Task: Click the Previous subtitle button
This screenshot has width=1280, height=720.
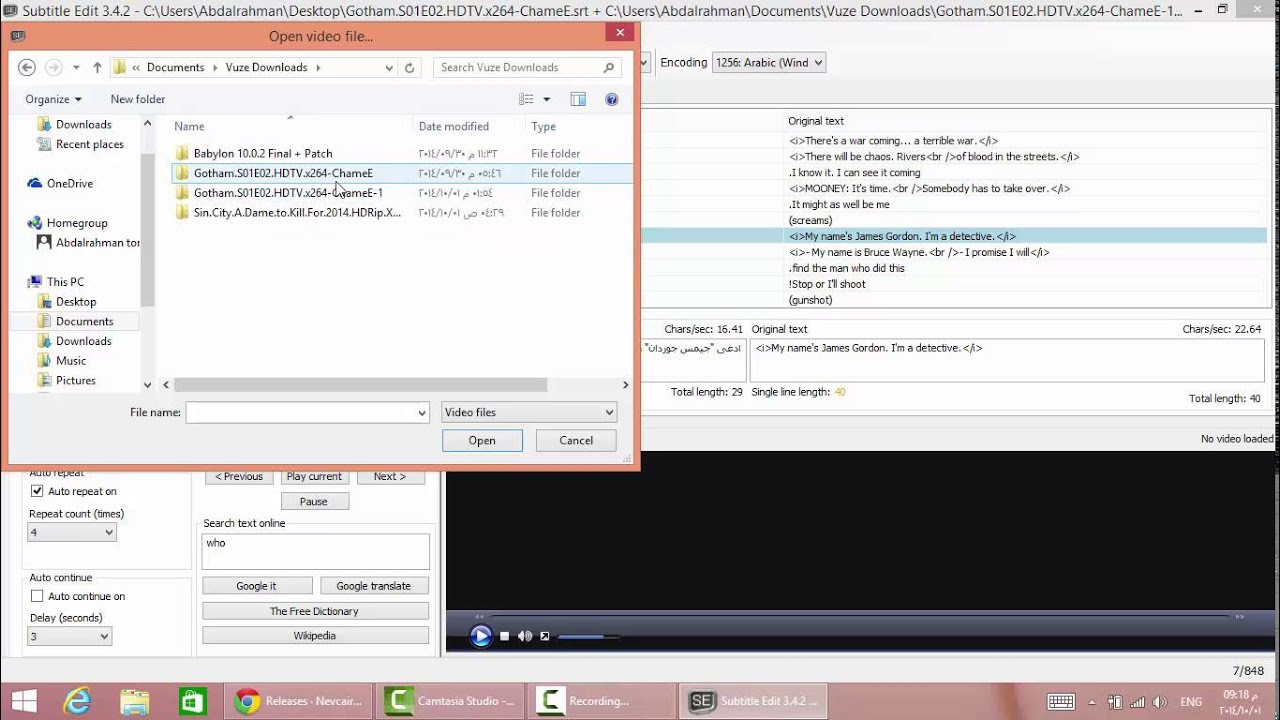Action: pyautogui.click(x=240, y=476)
